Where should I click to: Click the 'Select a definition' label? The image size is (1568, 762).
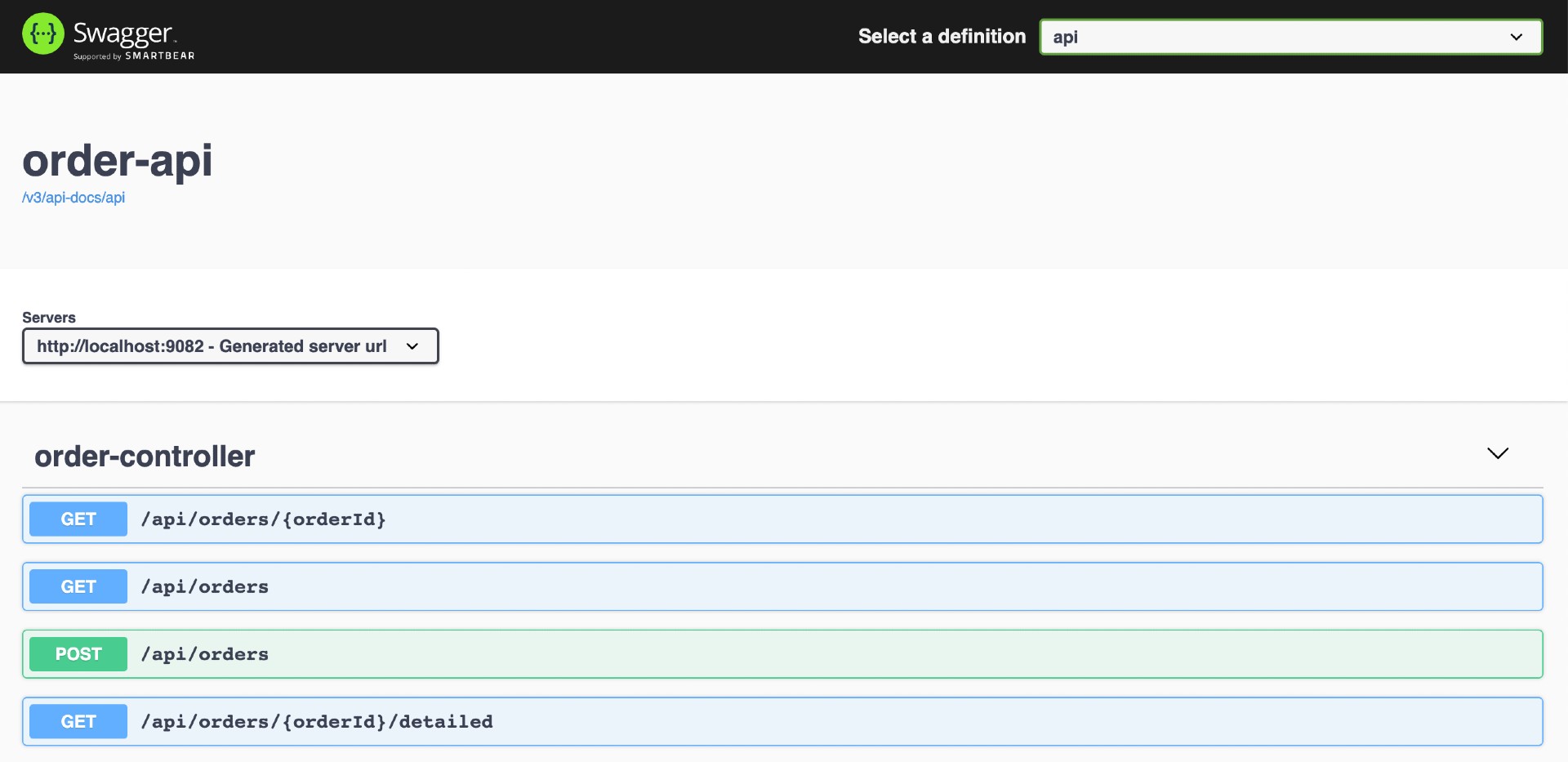[942, 37]
